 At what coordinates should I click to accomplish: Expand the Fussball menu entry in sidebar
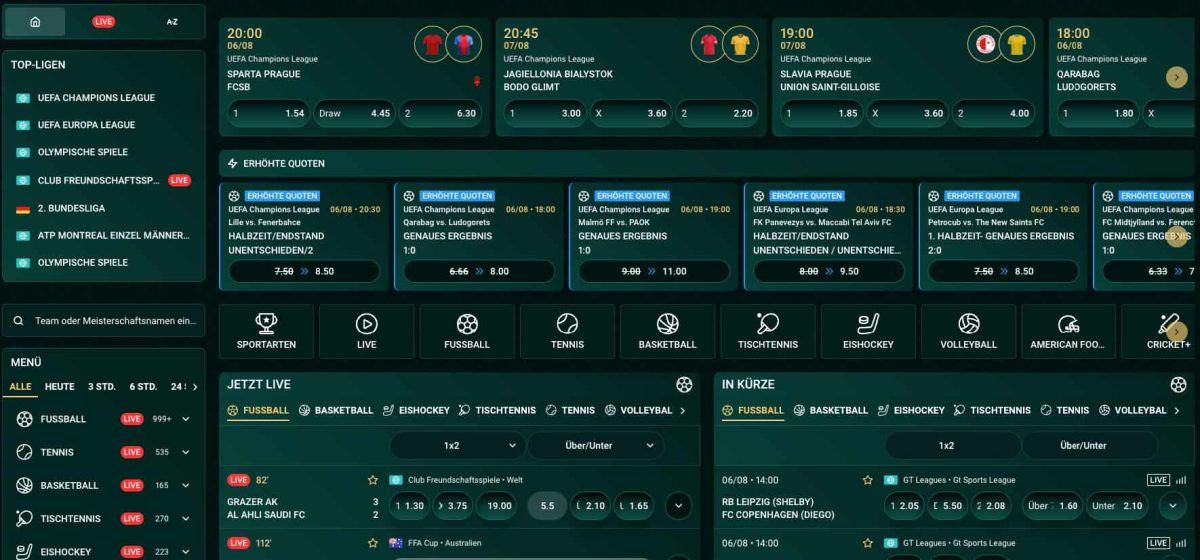[x=185, y=419]
